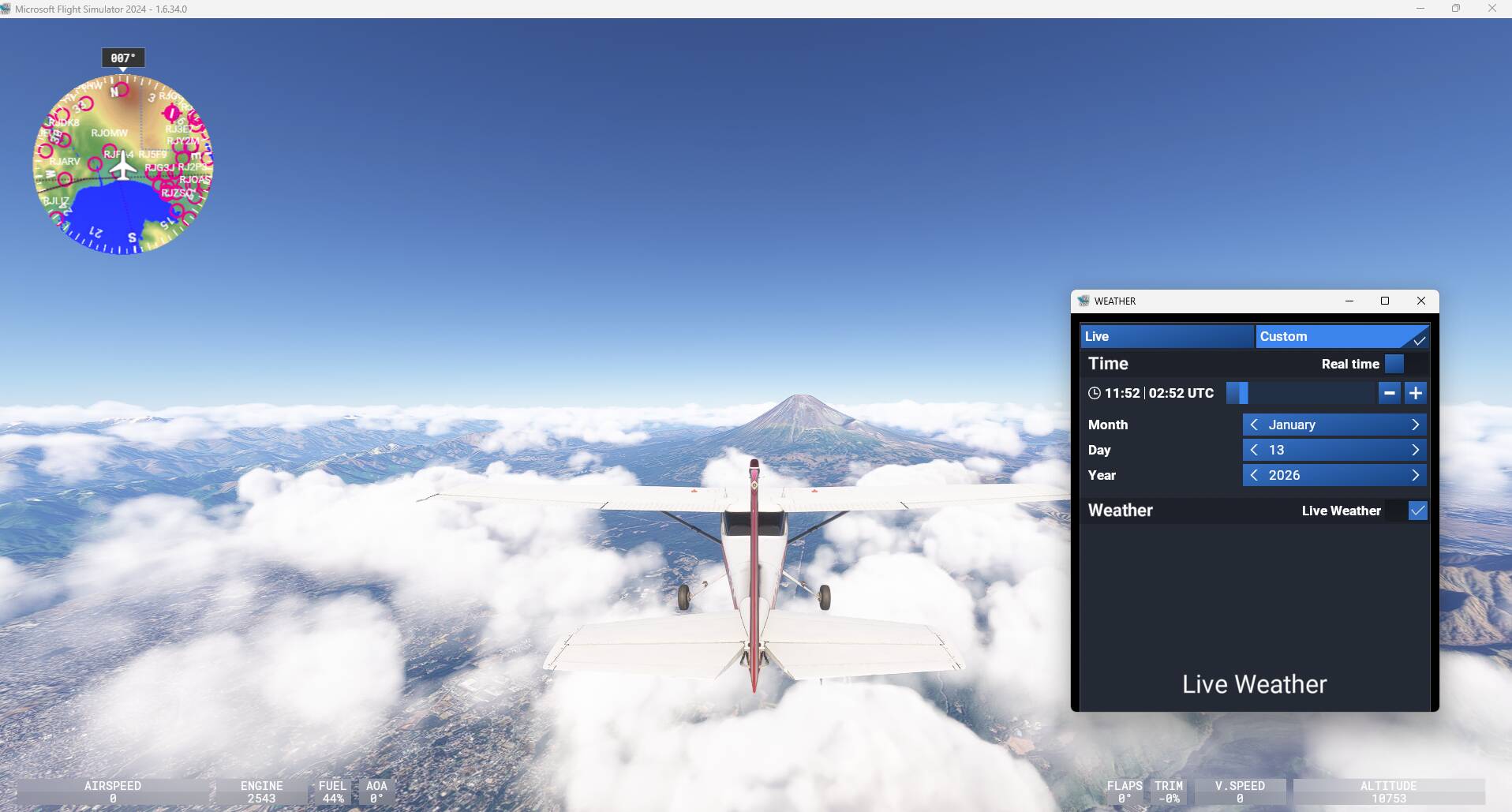Enable the Real time toggle

coord(1394,364)
